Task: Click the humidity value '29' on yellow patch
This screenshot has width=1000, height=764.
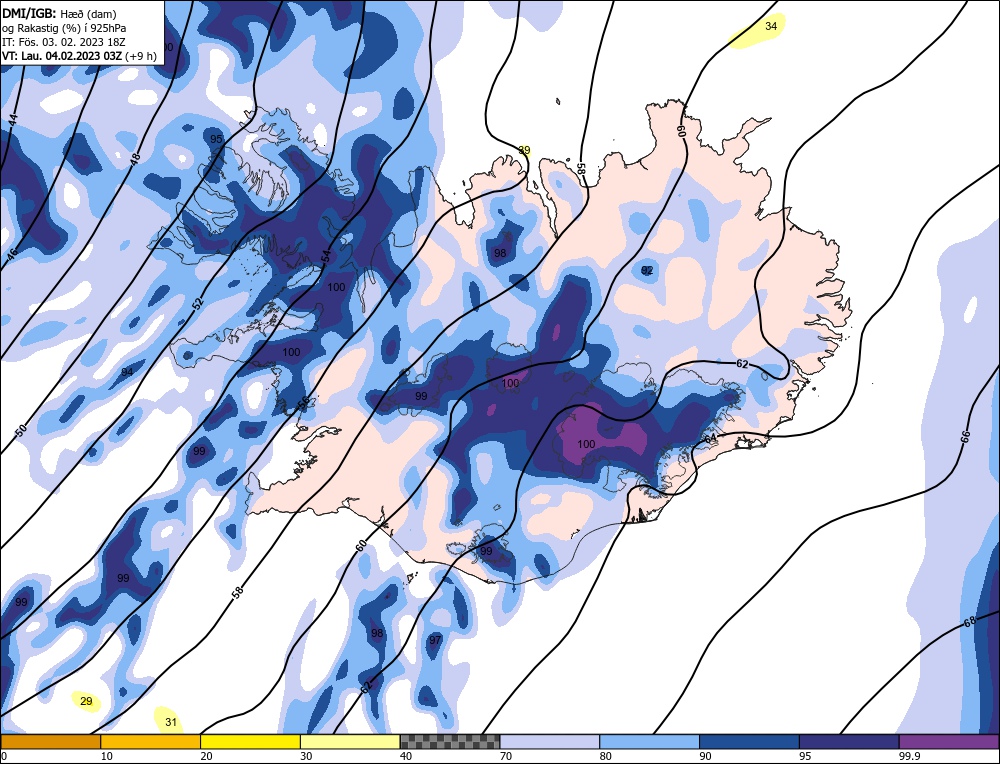Action: pyautogui.click(x=86, y=702)
